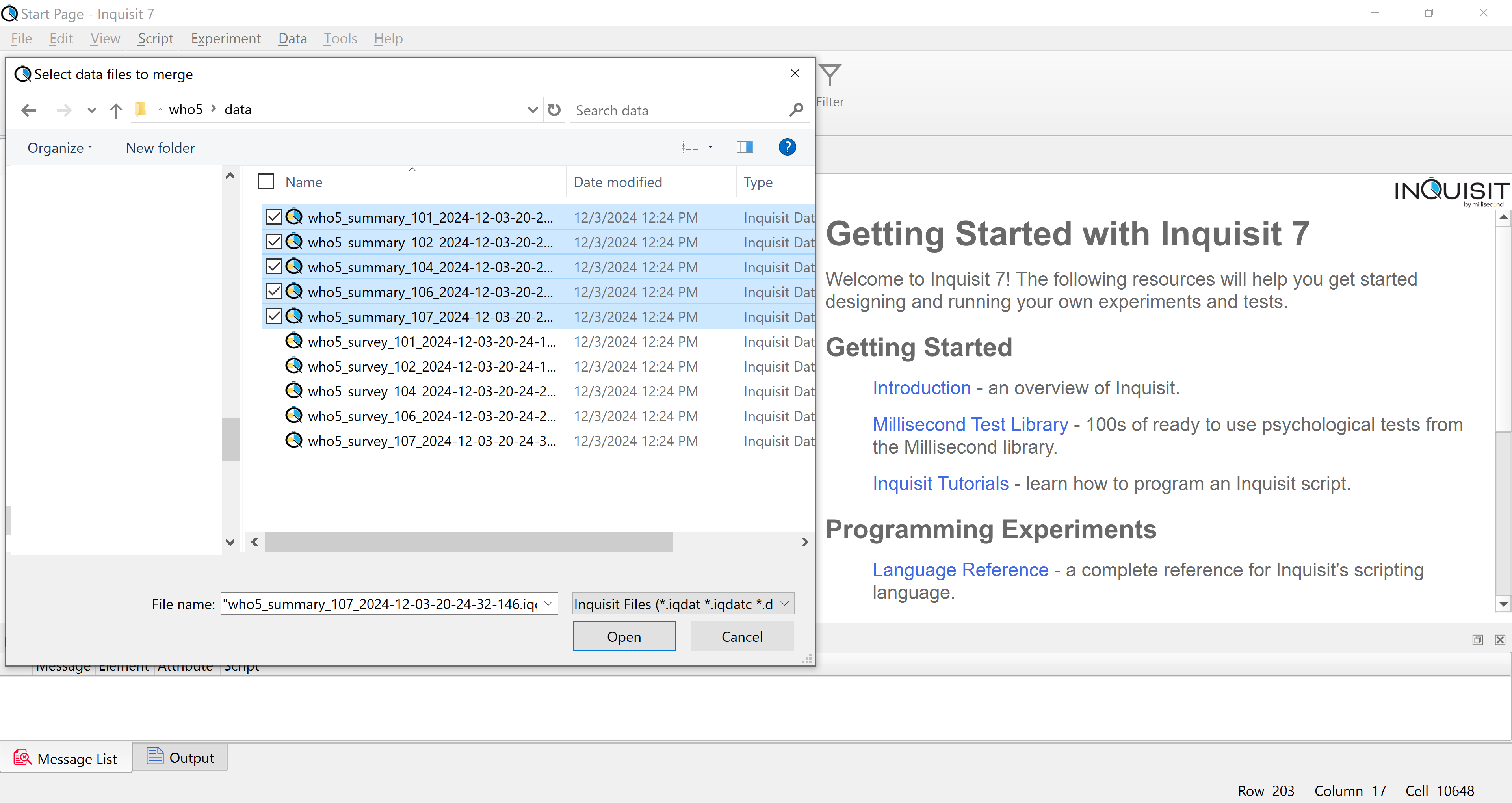Click Inquisit icon in dialog title bar
This screenshot has width=1512, height=803.
point(23,74)
